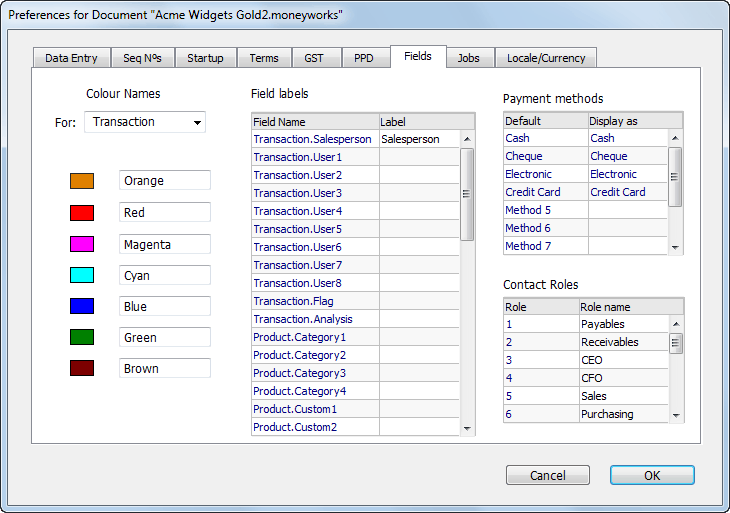Click Payment methods scroll down arrow

tap(675, 247)
